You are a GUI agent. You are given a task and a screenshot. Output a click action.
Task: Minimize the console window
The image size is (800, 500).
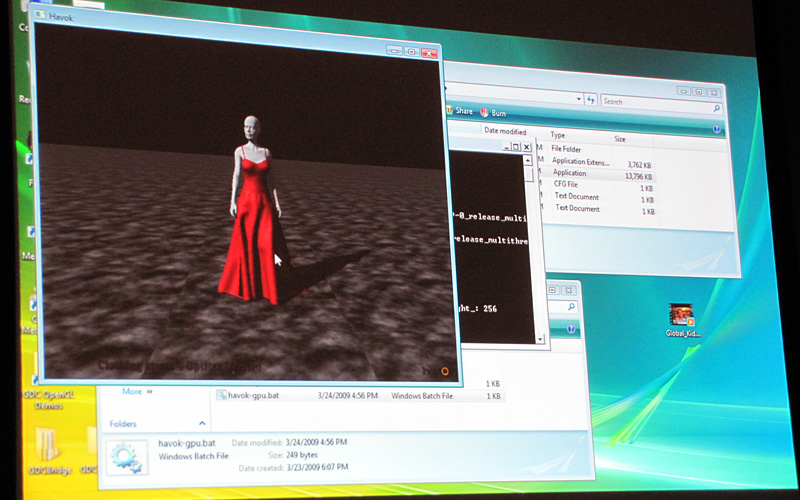click(506, 147)
